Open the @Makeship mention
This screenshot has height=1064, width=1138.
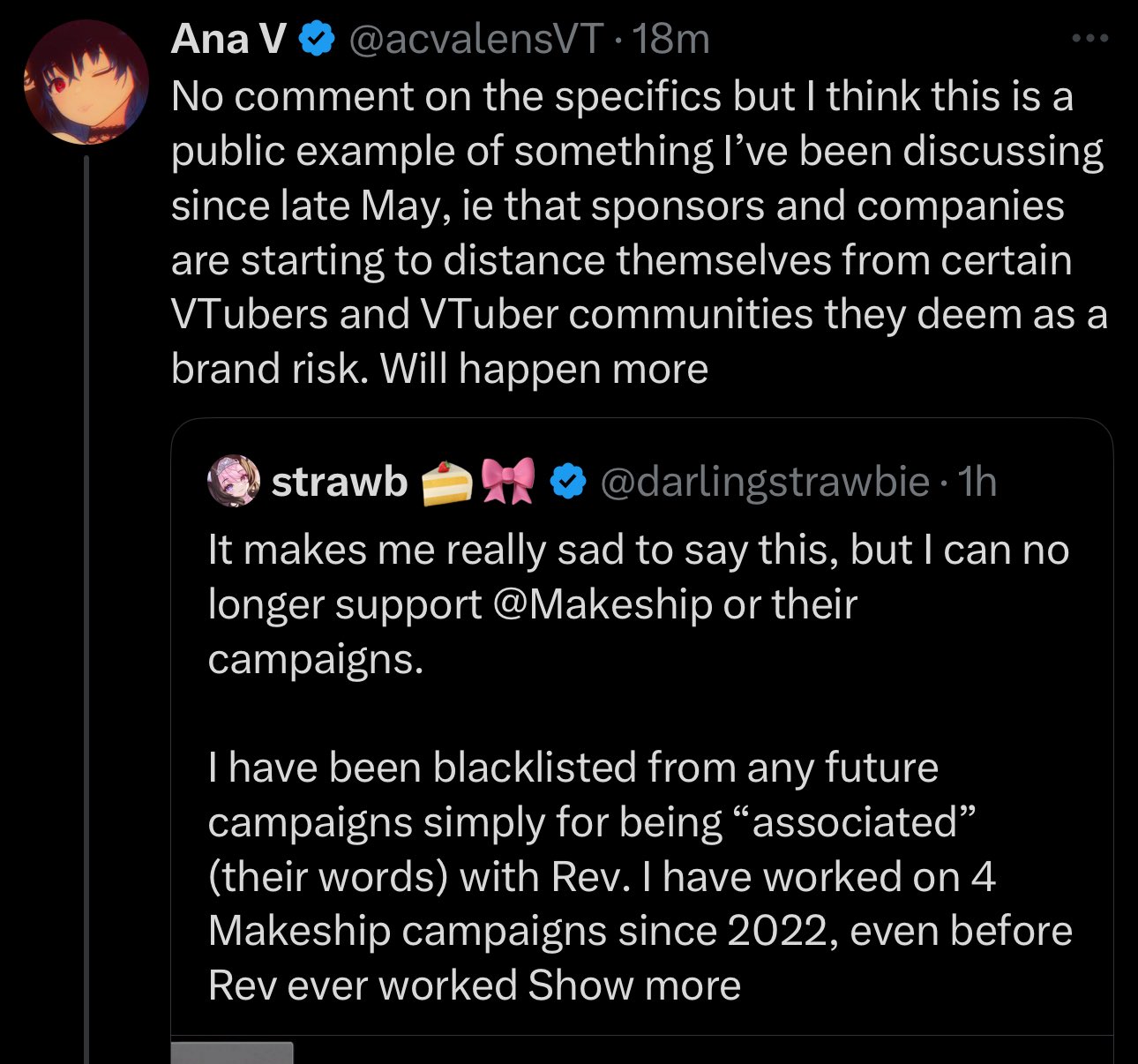(603, 605)
